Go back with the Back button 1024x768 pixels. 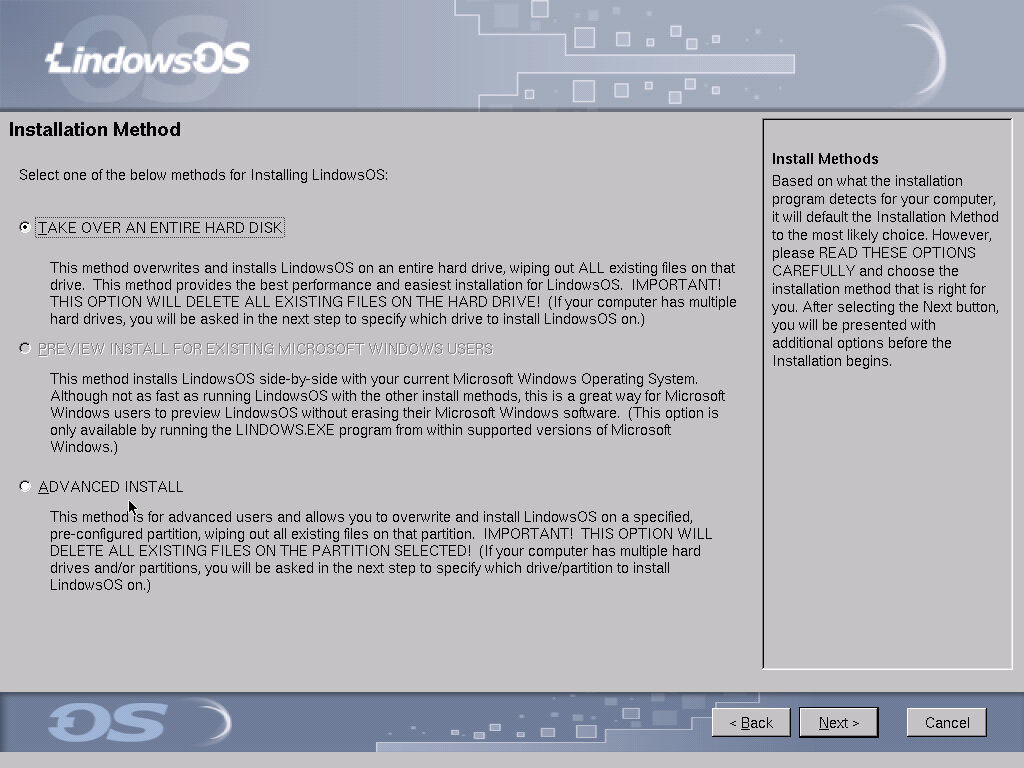[751, 722]
